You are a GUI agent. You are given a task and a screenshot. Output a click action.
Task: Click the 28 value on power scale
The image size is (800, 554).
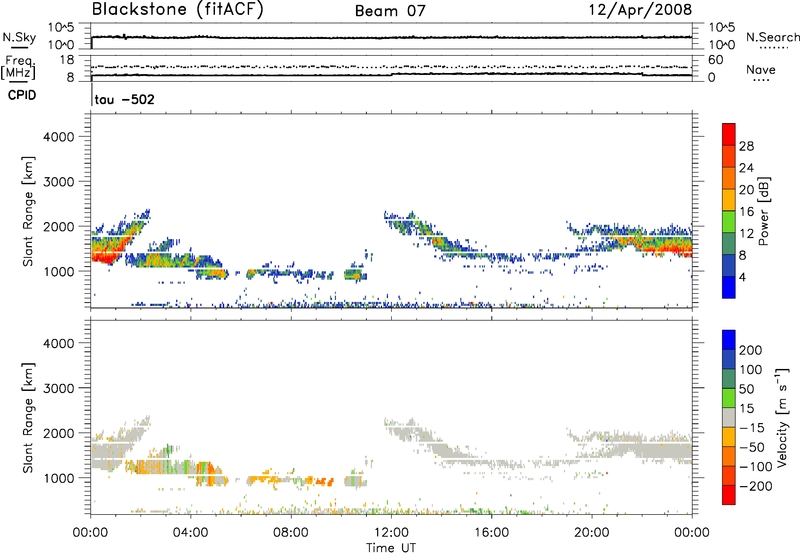pyautogui.click(x=746, y=146)
